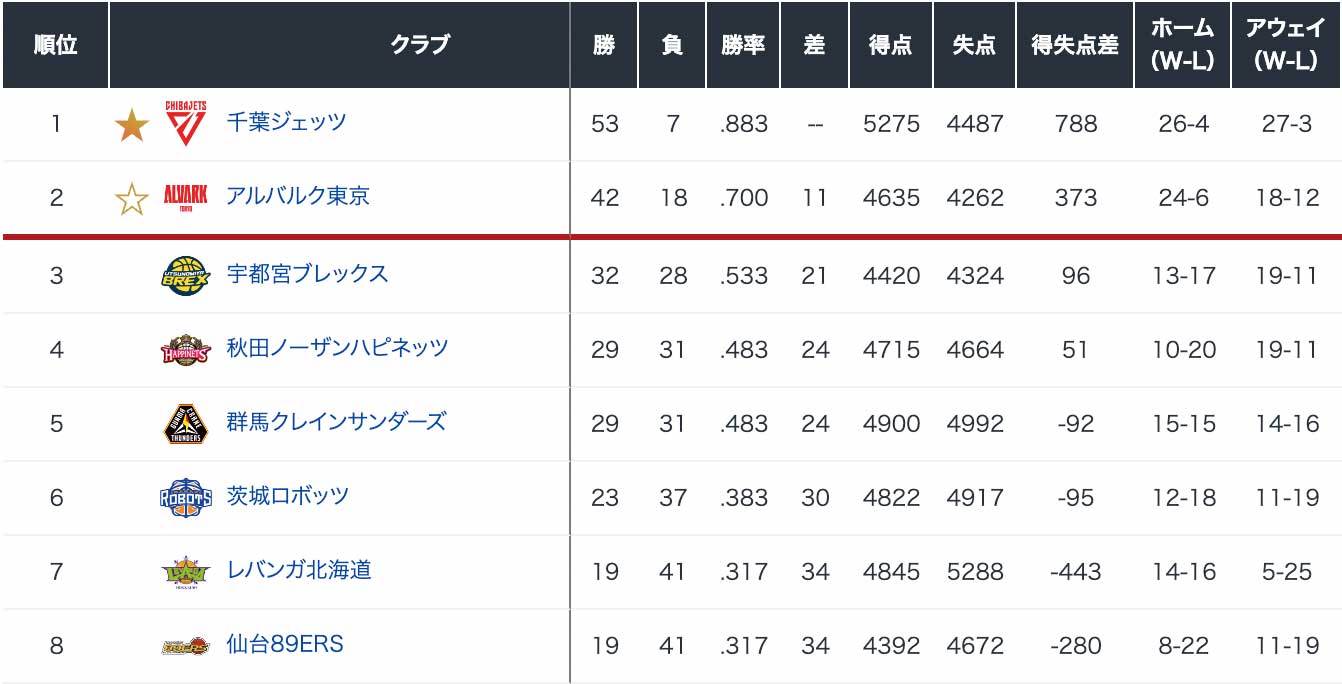Screen dimensions: 1342x684
Task: Click the Alvark Tokyo team logo
Action: [186, 197]
